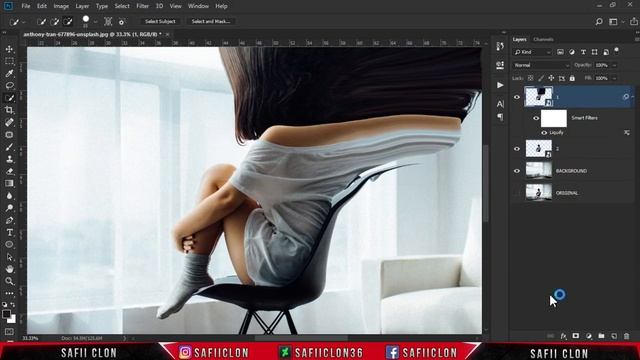The width and height of the screenshot is (640, 360).
Task: Show the ORIGINAL layer
Action: 517,193
